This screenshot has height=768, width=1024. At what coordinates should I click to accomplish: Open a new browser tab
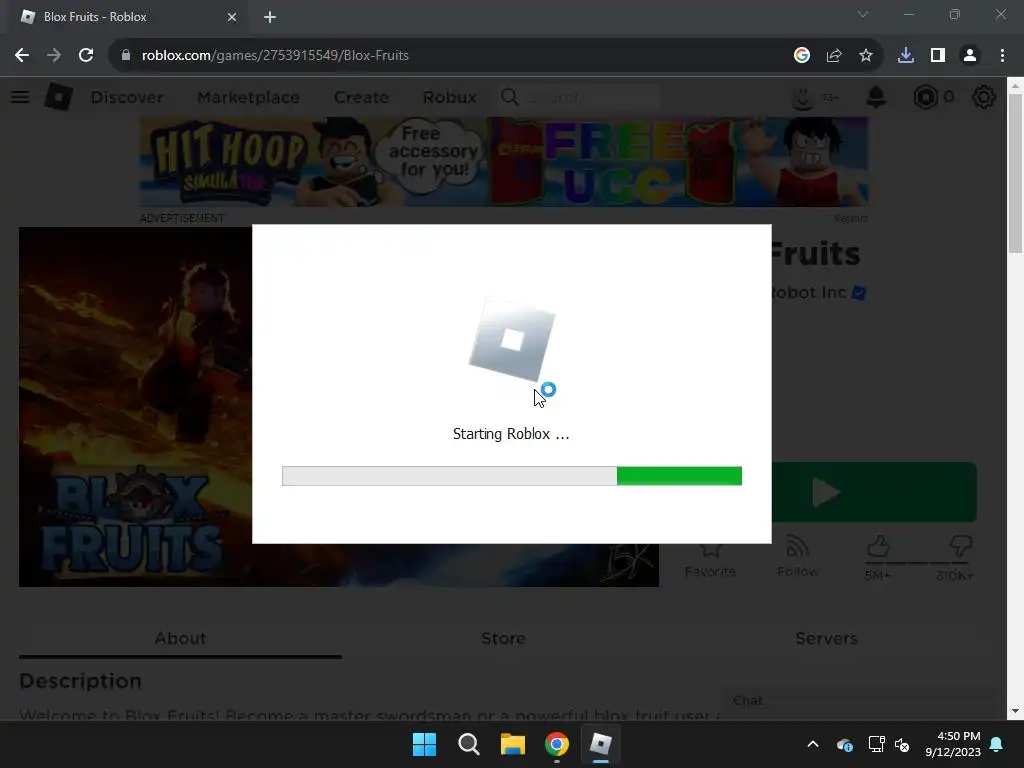tap(270, 17)
